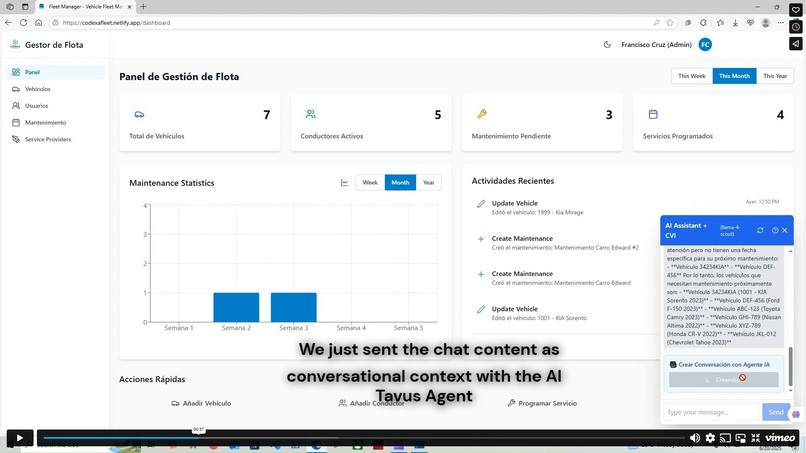The height and width of the screenshot is (453, 806).
Task: Click the Semana 3 chart bar
Action: click(x=294, y=307)
